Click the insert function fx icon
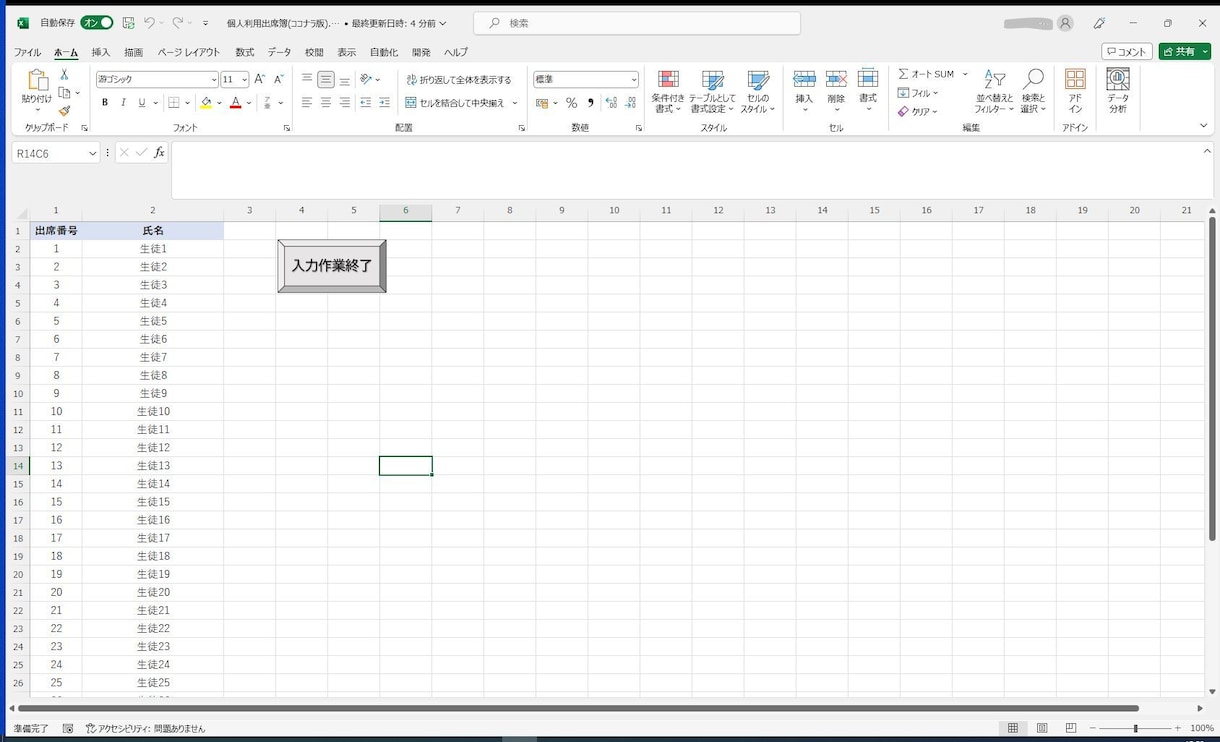This screenshot has height=742, width=1220. pos(159,153)
